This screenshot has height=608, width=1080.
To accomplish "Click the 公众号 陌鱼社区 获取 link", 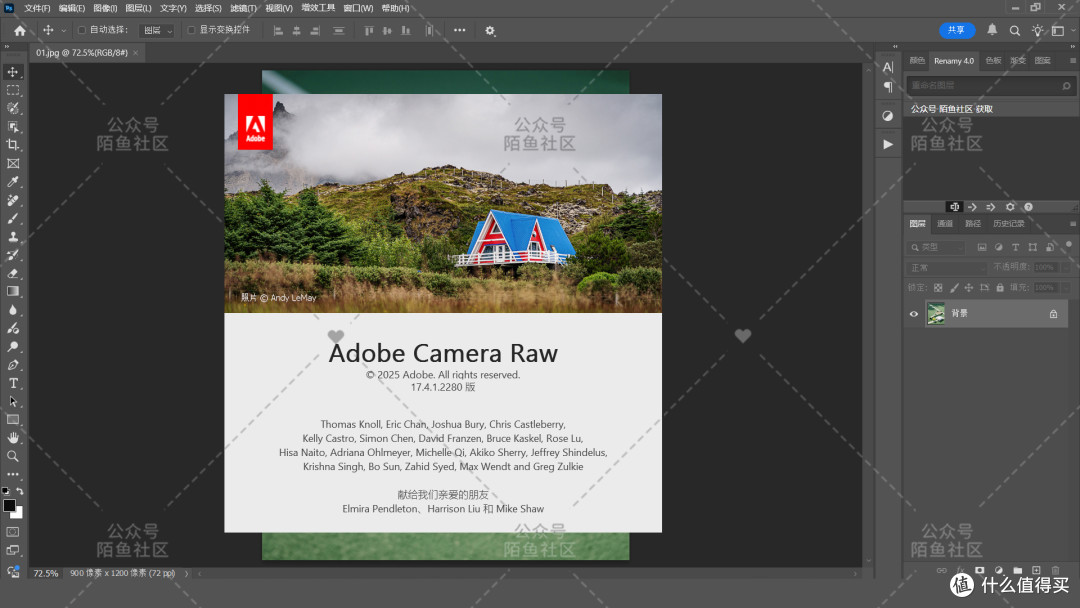I will pyautogui.click(x=952, y=109).
